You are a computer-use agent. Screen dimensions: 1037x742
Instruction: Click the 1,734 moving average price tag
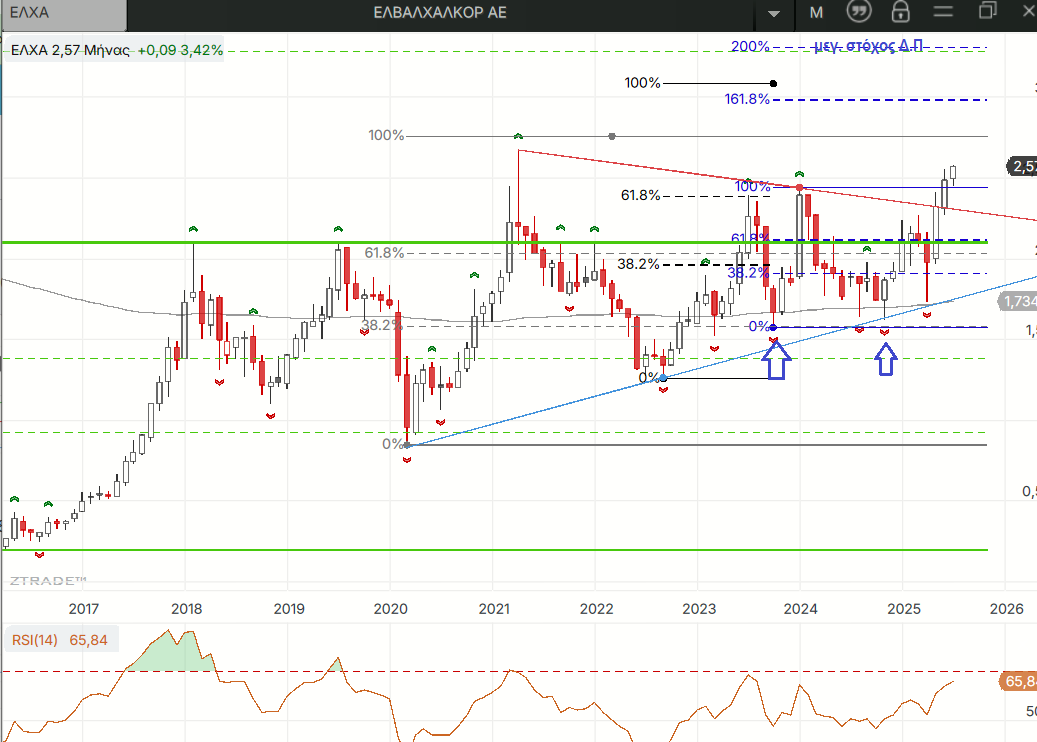coord(1018,302)
